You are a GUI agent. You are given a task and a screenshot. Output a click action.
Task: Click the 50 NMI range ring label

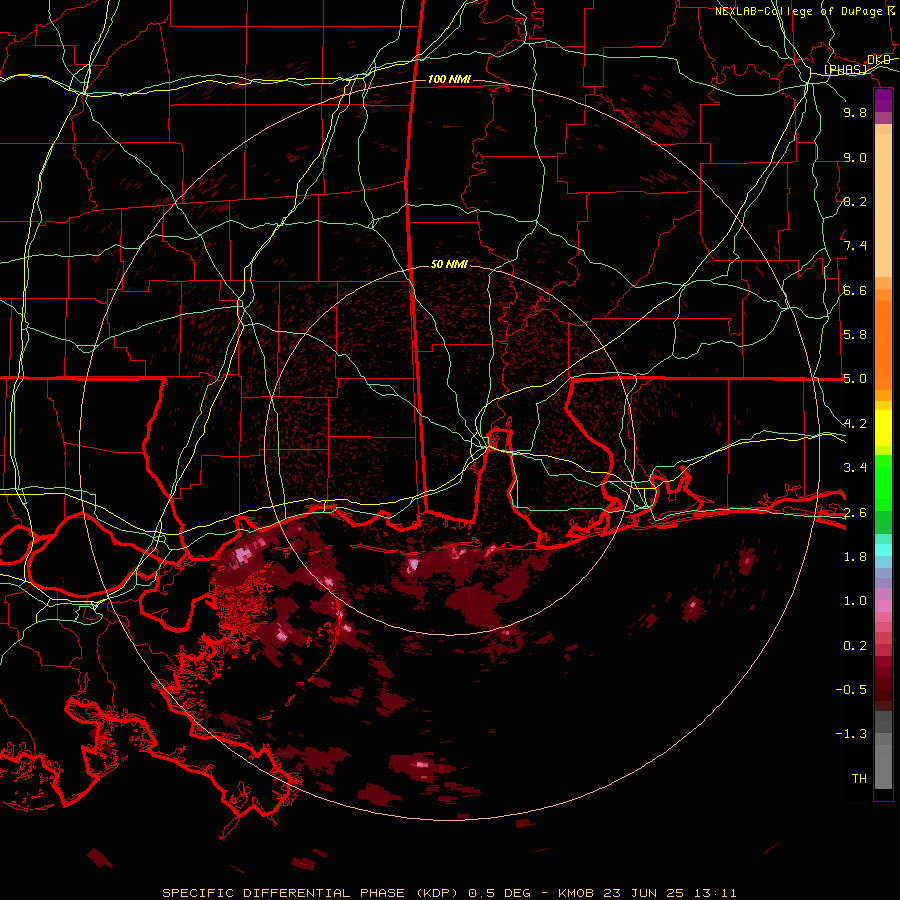[449, 264]
